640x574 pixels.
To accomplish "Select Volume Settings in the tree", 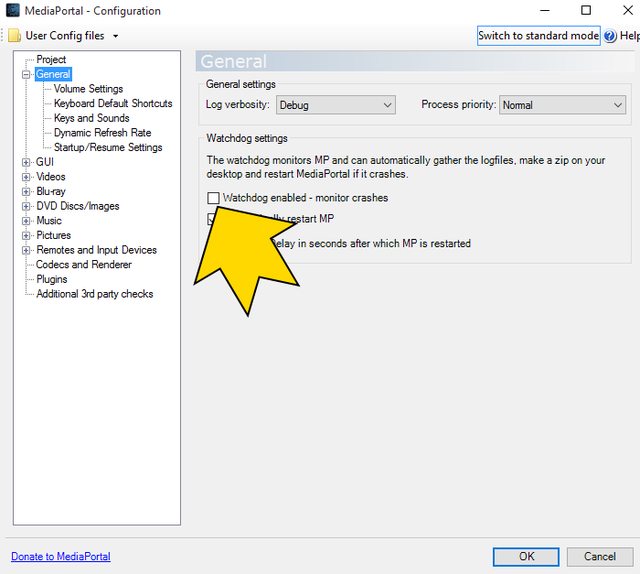I will (x=88, y=89).
